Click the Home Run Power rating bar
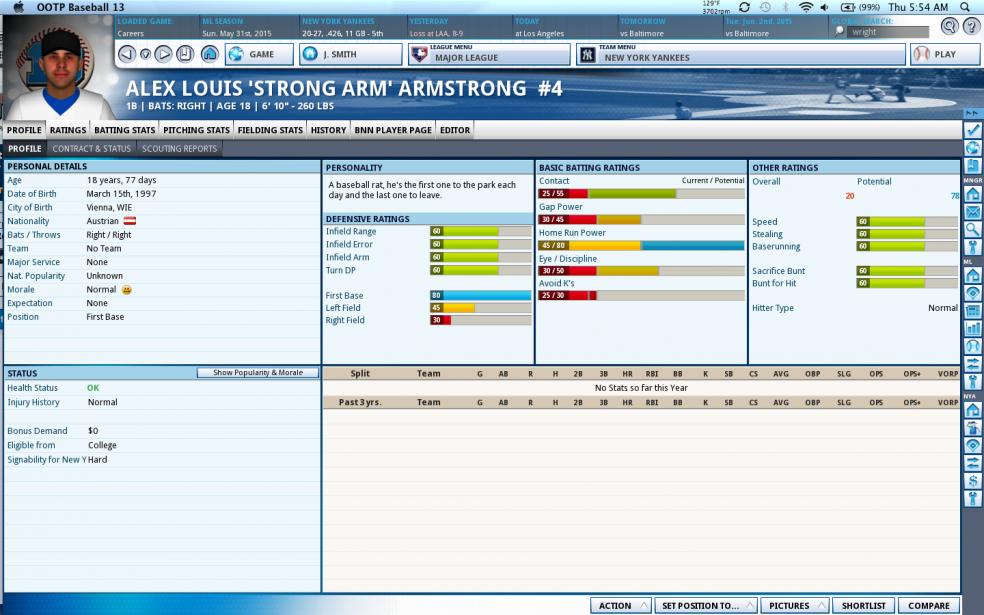The height and width of the screenshot is (615, 984). point(641,245)
